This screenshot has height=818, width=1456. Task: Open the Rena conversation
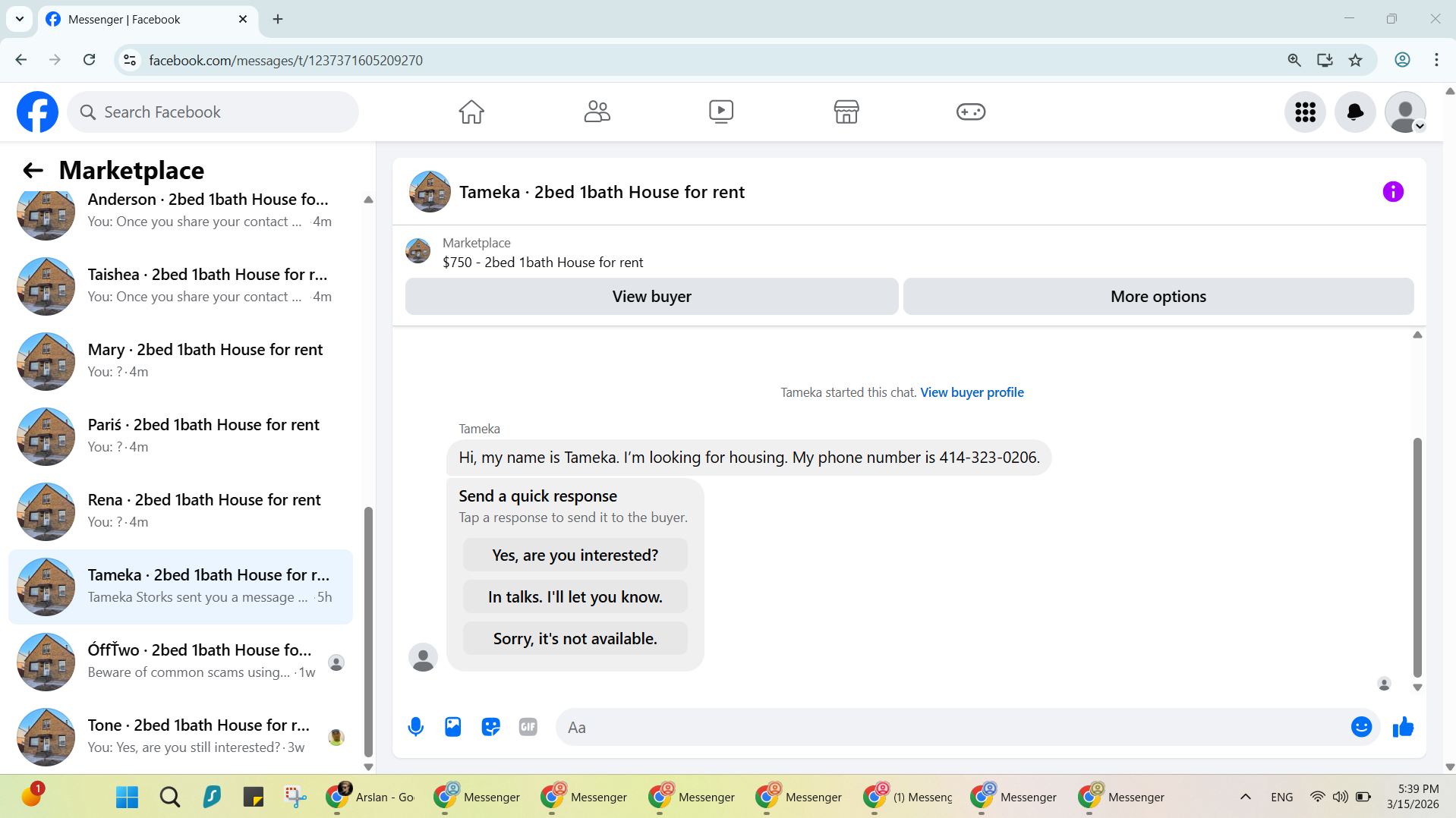[x=181, y=511]
